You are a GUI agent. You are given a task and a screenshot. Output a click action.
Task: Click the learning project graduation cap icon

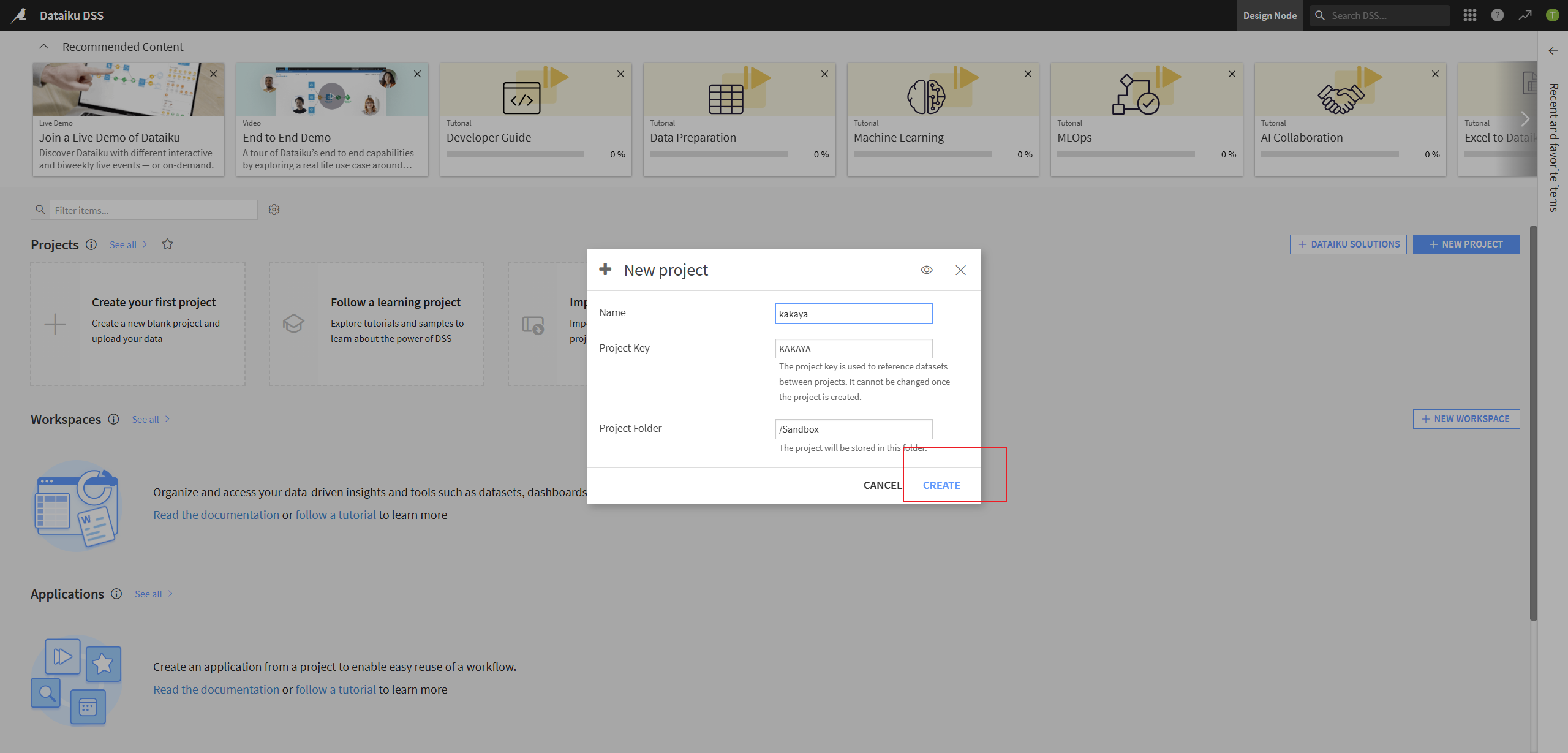(x=293, y=324)
